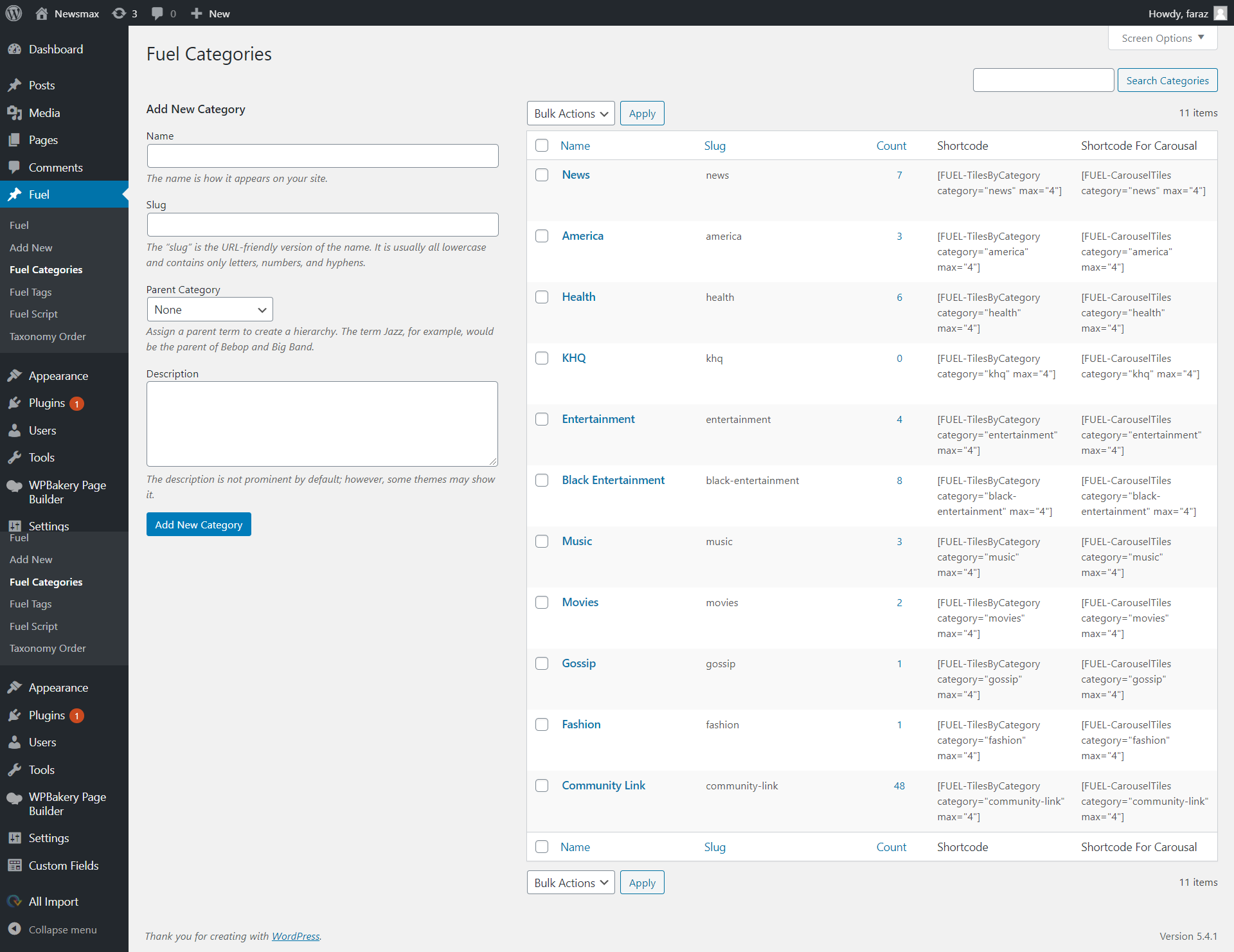Viewport: 1234px width, 952px height.
Task: Open Fuel Tags submenu item
Action: 31,292
